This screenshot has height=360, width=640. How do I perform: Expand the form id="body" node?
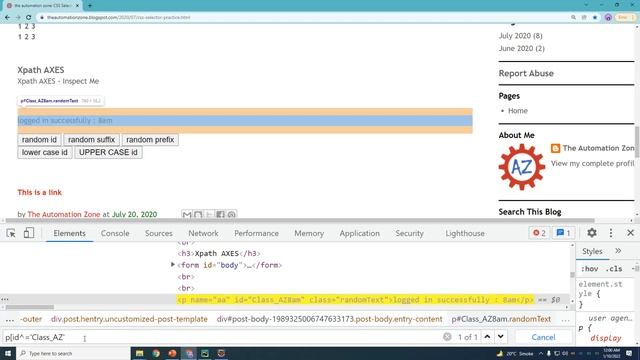(x=173, y=265)
